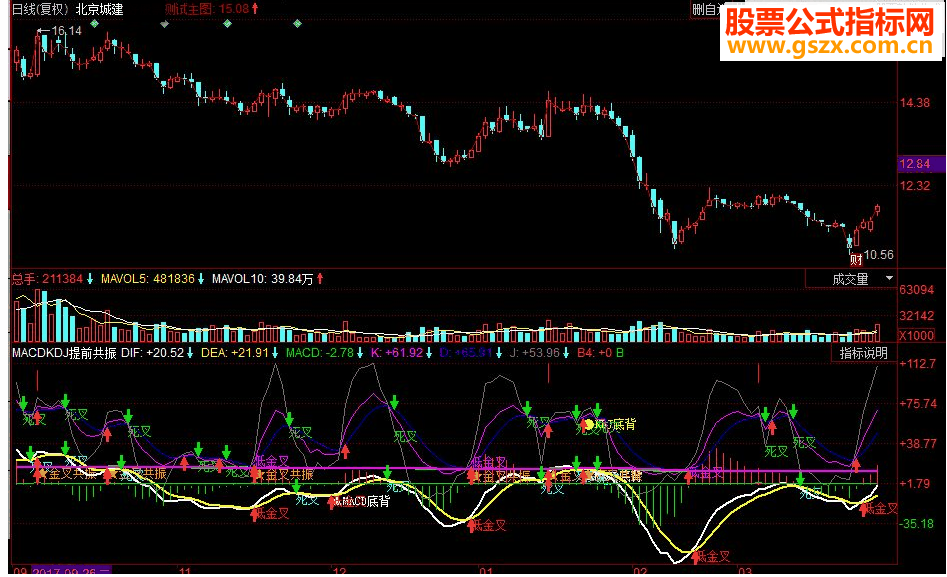The image size is (947, 577).
Task: Click the 32142 volume axis label
Action: point(916,315)
